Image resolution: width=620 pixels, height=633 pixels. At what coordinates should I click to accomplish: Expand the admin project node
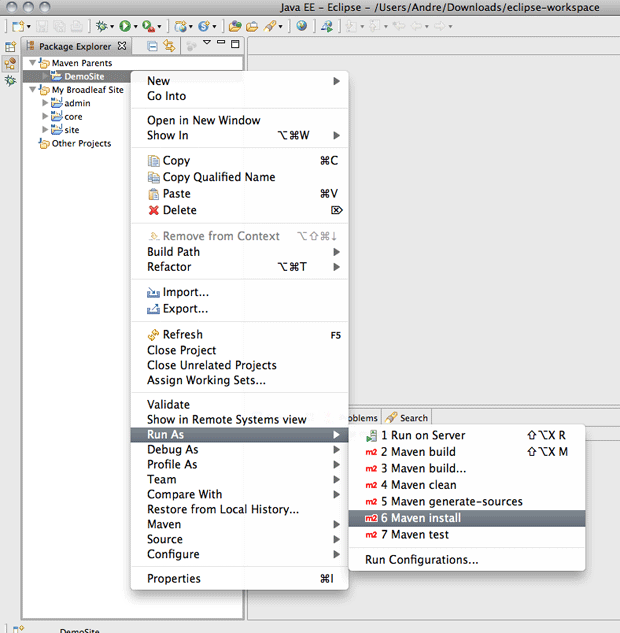tap(45, 103)
